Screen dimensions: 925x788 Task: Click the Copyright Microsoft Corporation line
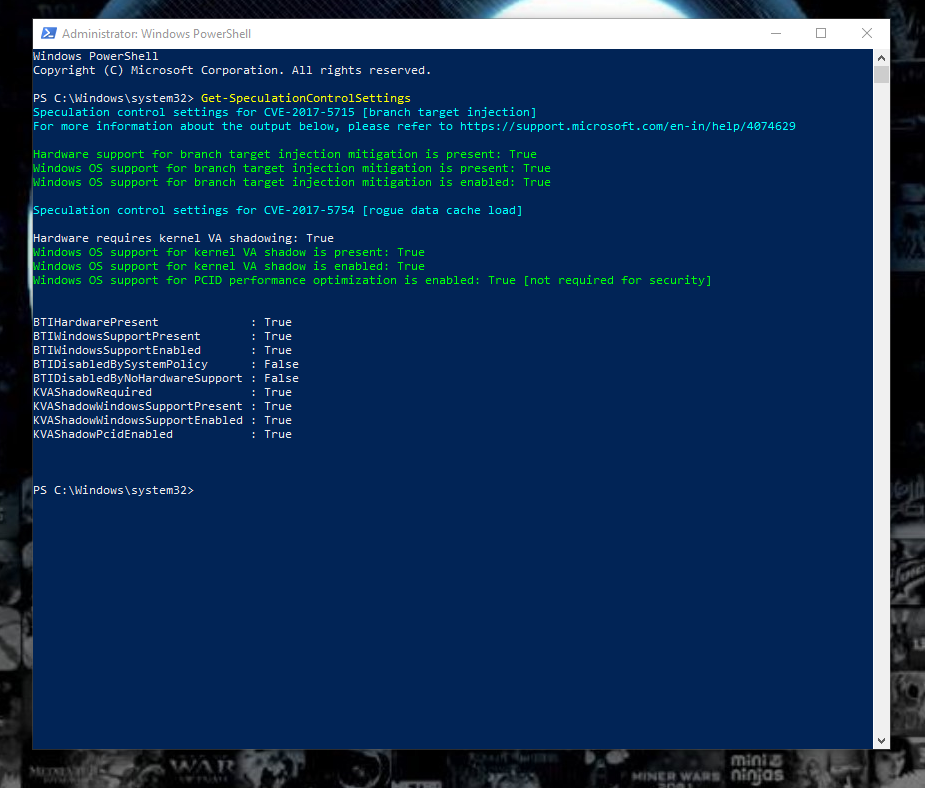point(232,70)
